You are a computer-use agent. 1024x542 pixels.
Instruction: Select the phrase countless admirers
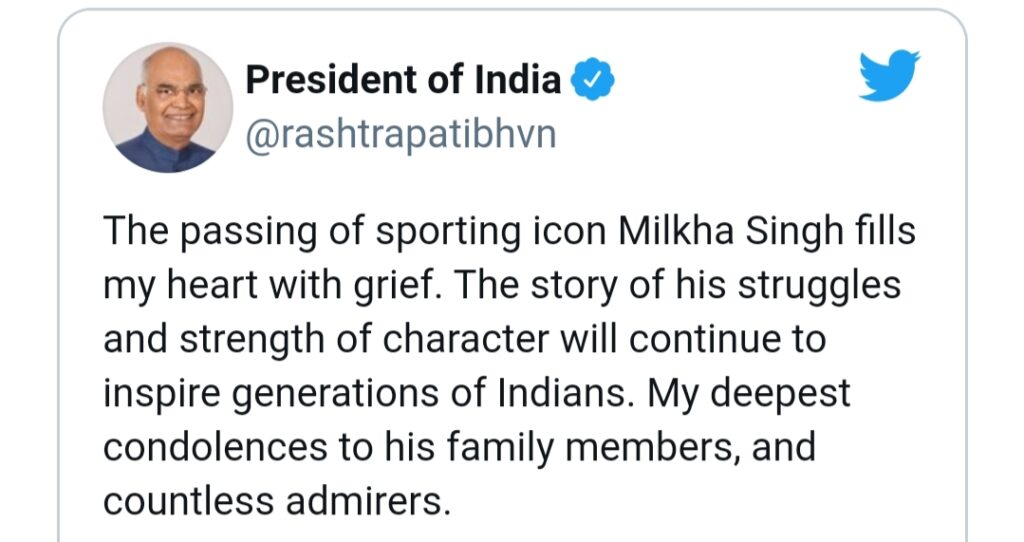point(277,502)
